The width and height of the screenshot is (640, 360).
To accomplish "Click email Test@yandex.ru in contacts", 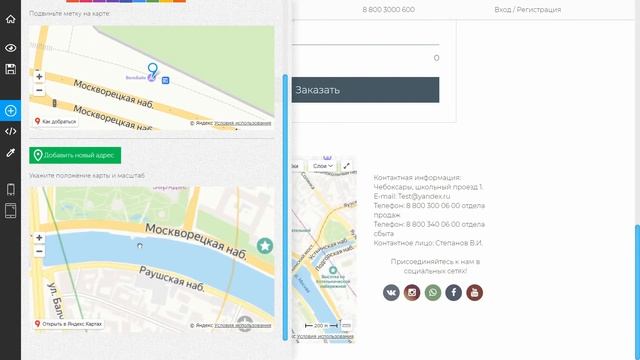I will point(424,196).
